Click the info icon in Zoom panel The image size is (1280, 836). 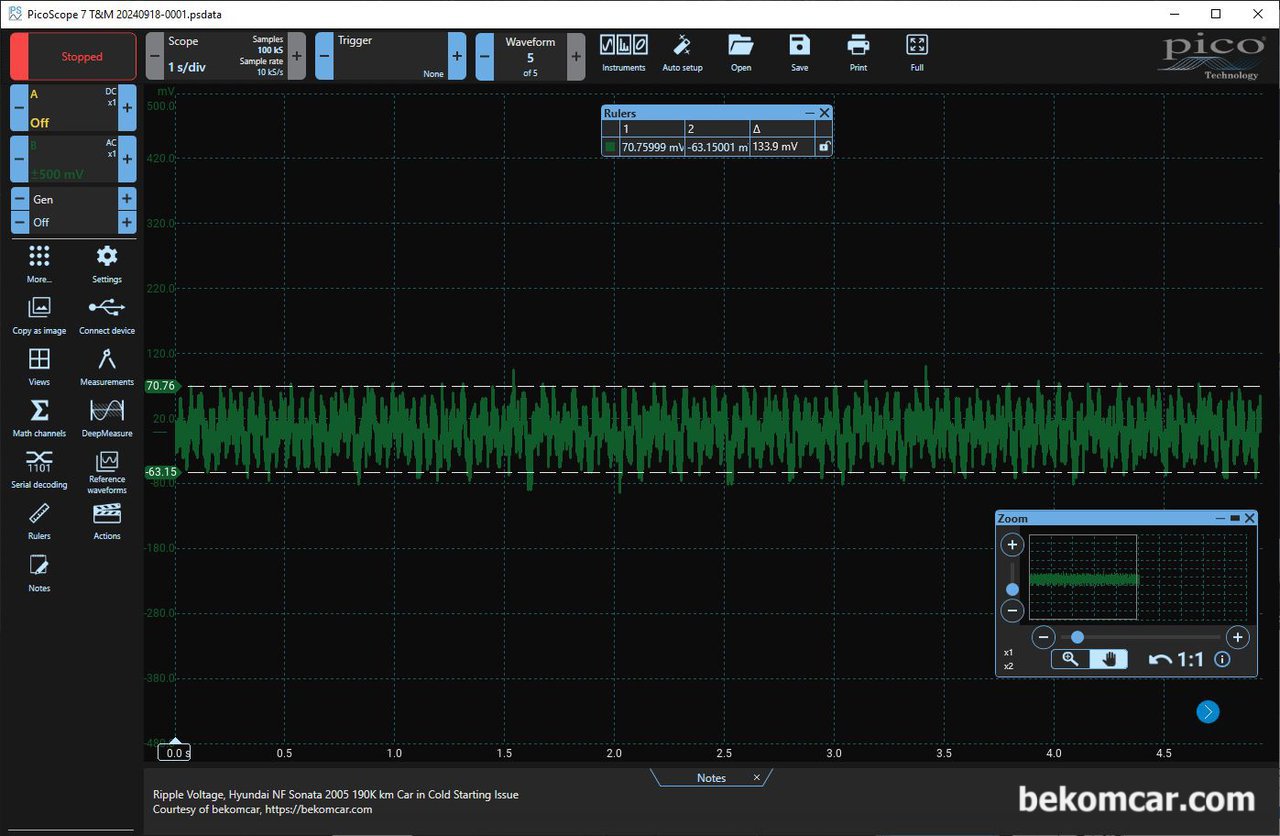1221,660
